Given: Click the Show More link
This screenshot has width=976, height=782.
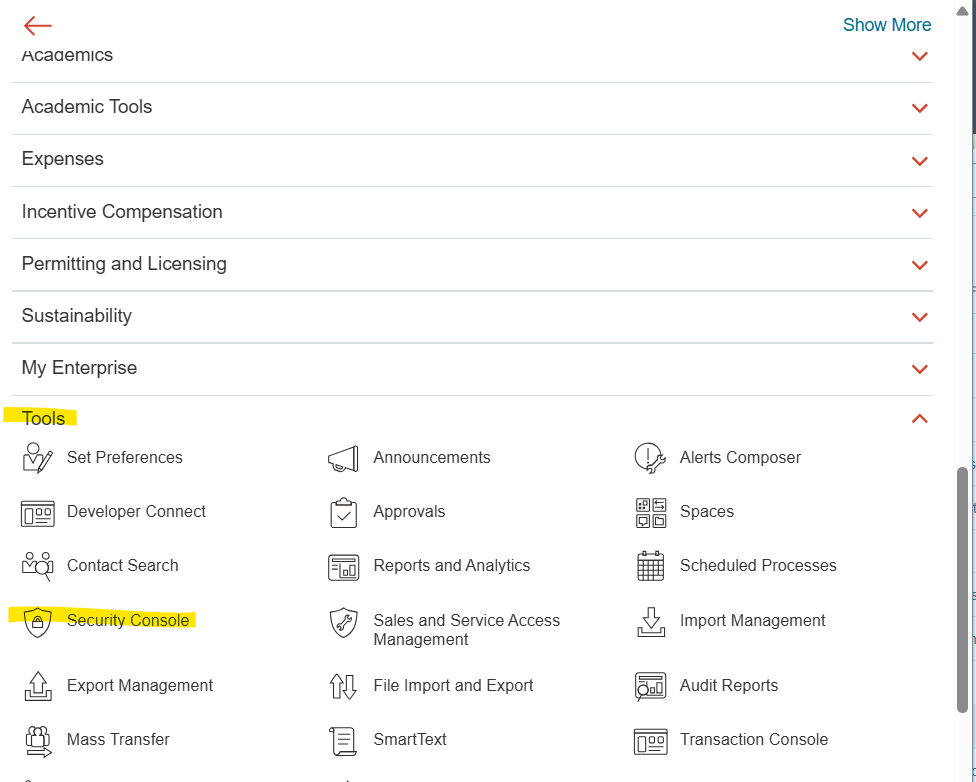Looking at the screenshot, I should 886,25.
